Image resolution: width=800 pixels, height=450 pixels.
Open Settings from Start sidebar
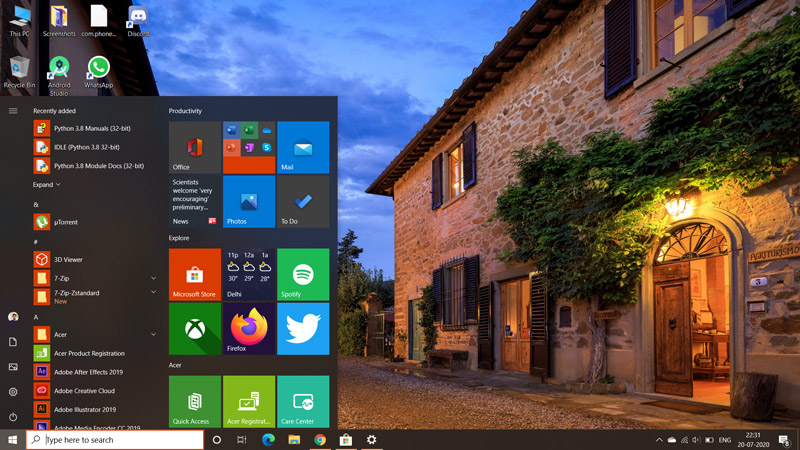pos(13,392)
